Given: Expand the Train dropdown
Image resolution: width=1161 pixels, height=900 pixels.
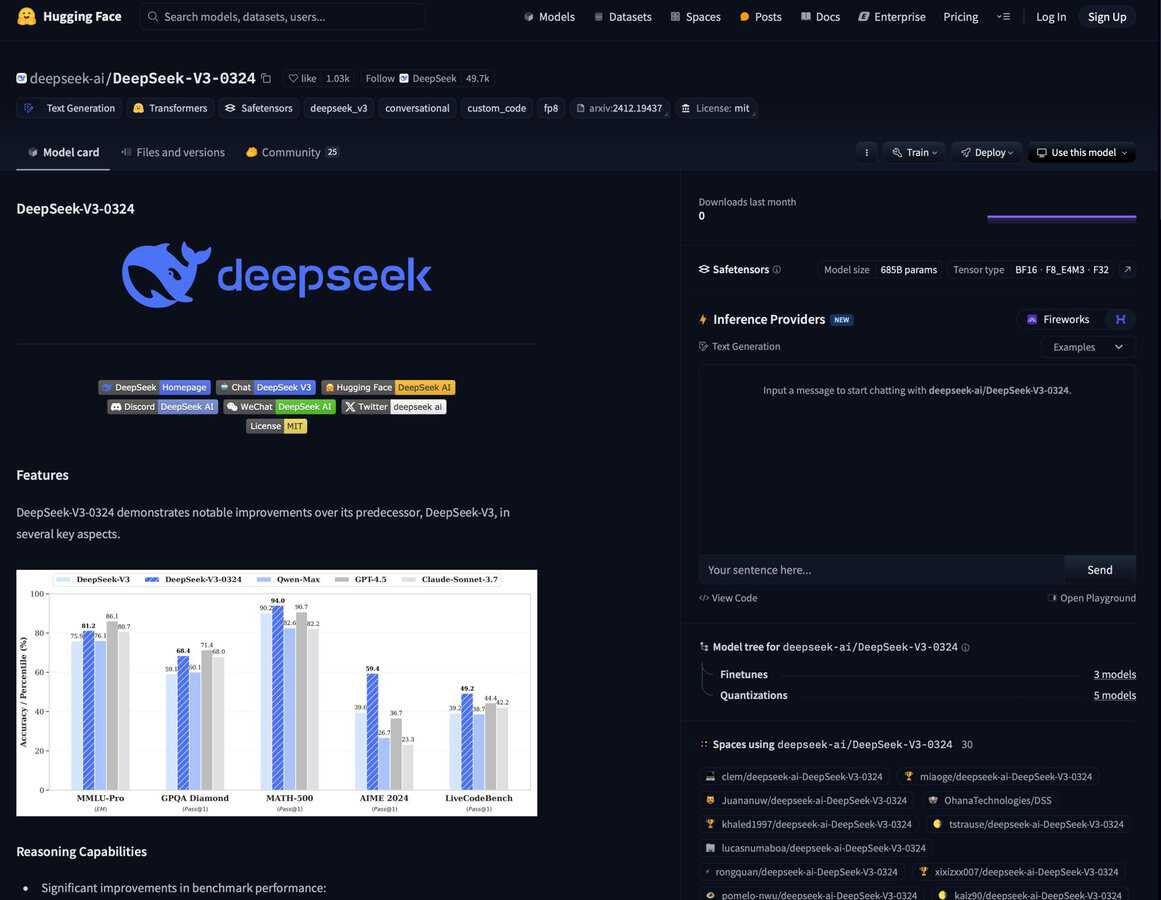Looking at the screenshot, I should coord(914,152).
